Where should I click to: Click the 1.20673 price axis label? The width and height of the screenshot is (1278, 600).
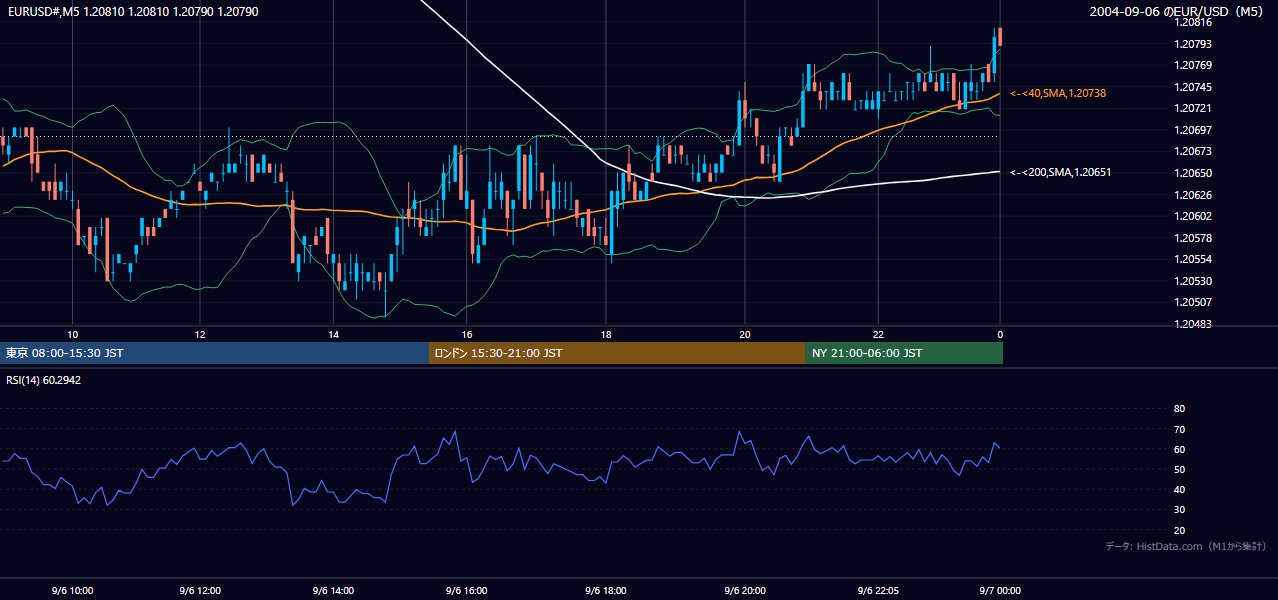click(x=1192, y=151)
